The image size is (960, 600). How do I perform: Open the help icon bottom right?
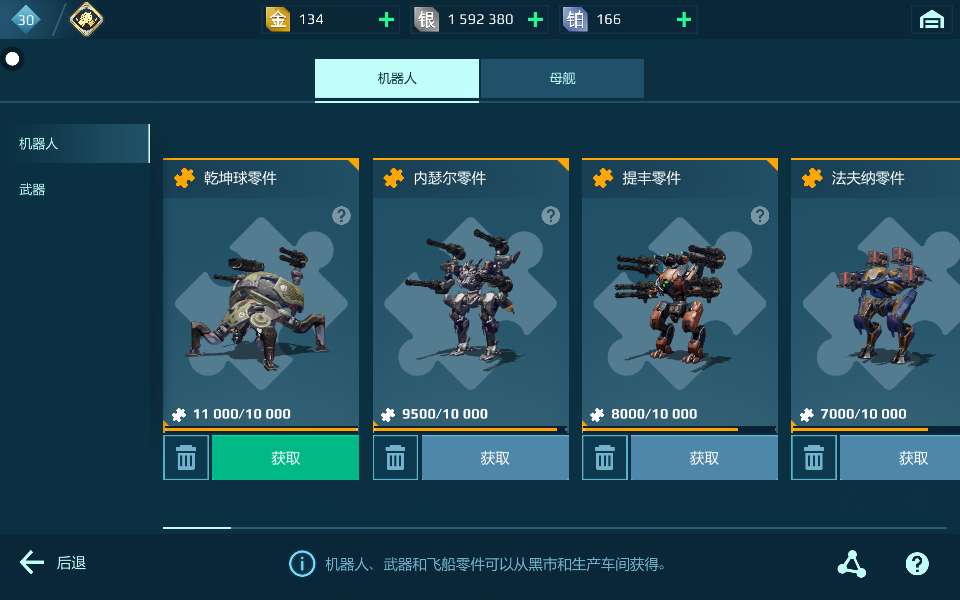coord(917,563)
